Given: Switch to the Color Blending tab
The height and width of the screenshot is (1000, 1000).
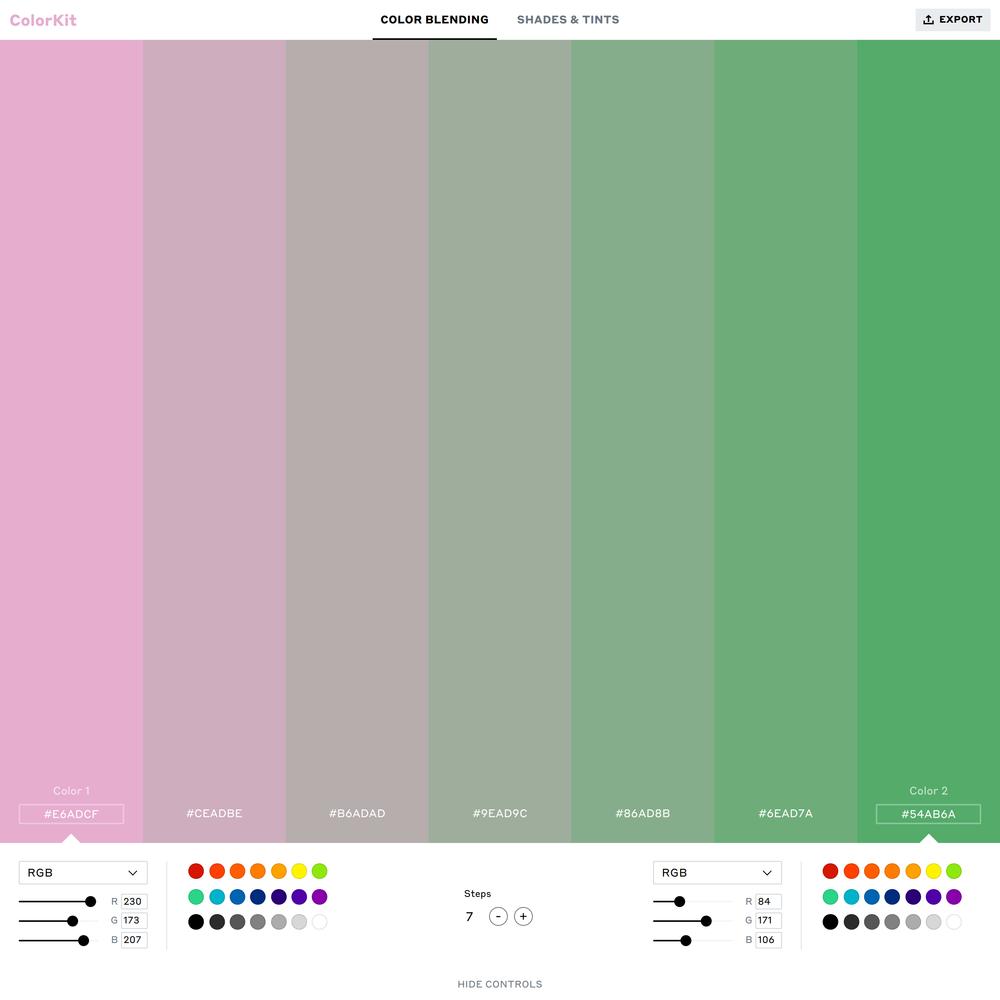Looking at the screenshot, I should 434,20.
